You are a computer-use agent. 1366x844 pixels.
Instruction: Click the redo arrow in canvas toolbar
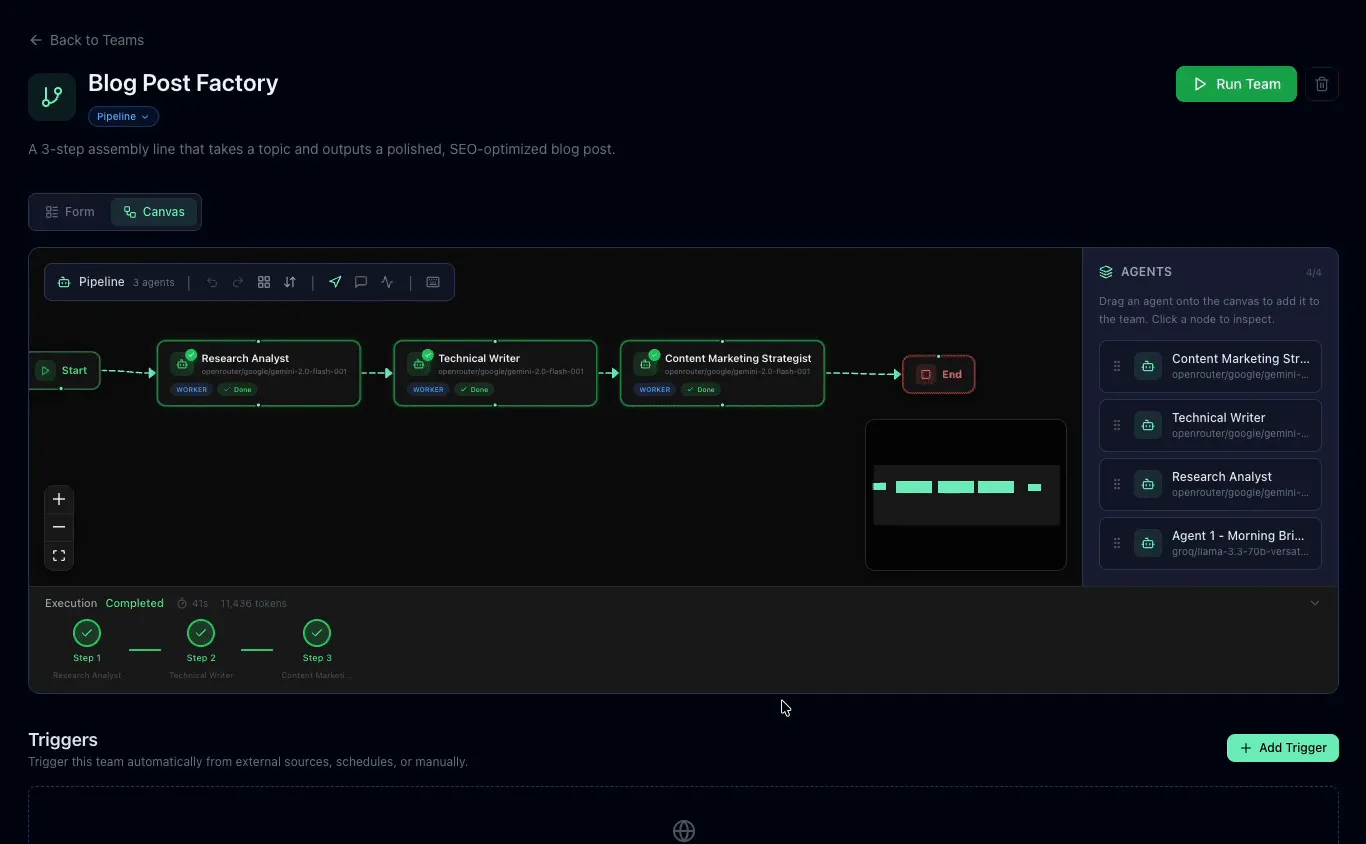238,282
